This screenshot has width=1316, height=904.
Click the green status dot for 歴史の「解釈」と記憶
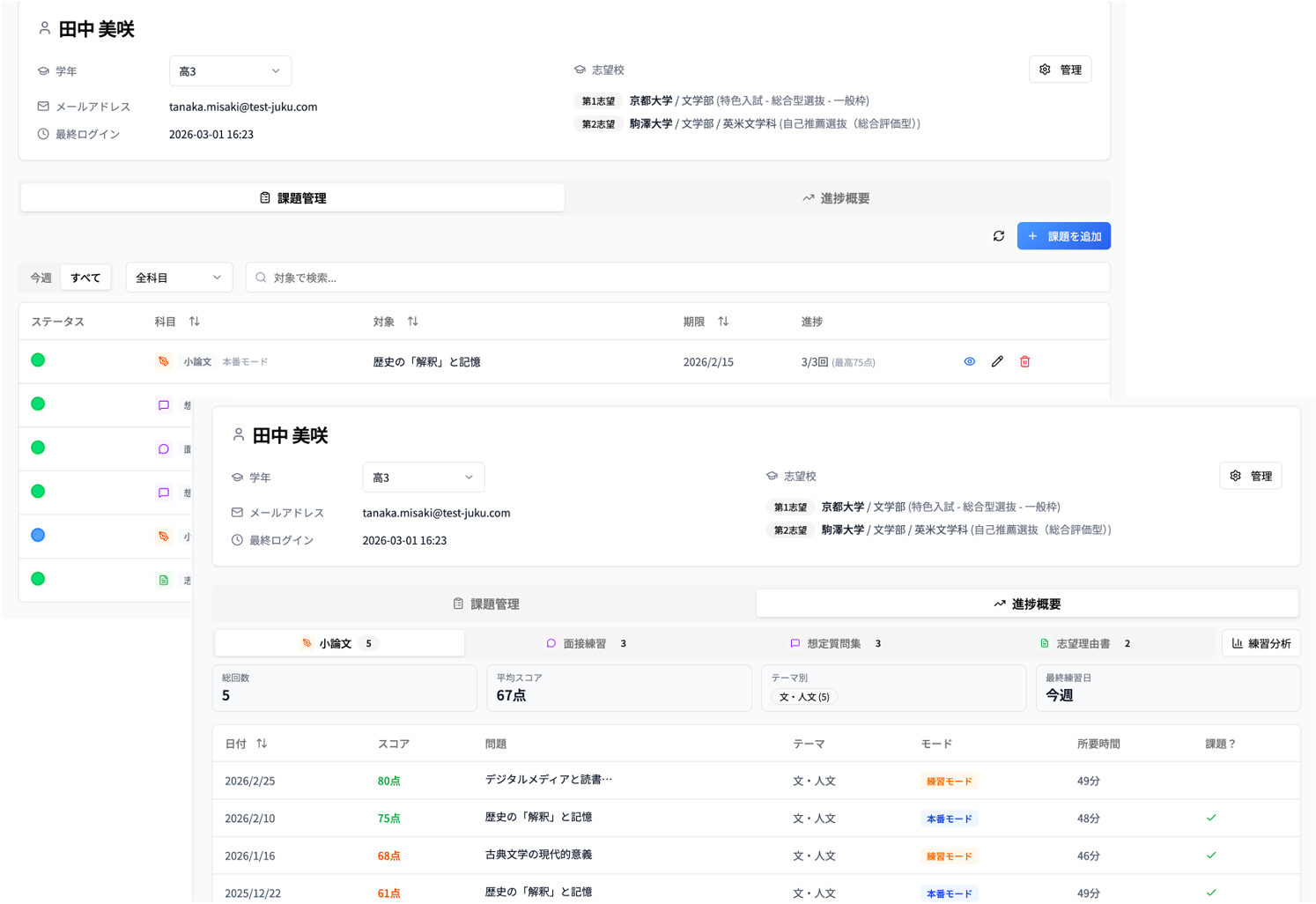pyautogui.click(x=38, y=359)
